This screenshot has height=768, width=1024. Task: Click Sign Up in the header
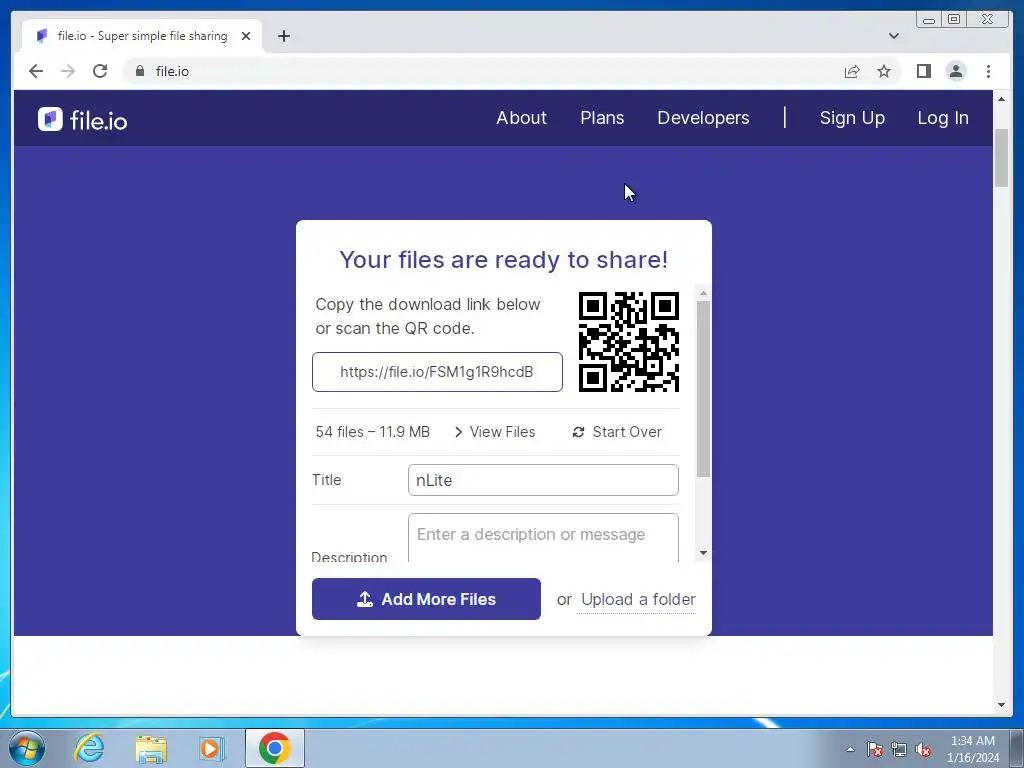pyautogui.click(x=852, y=118)
